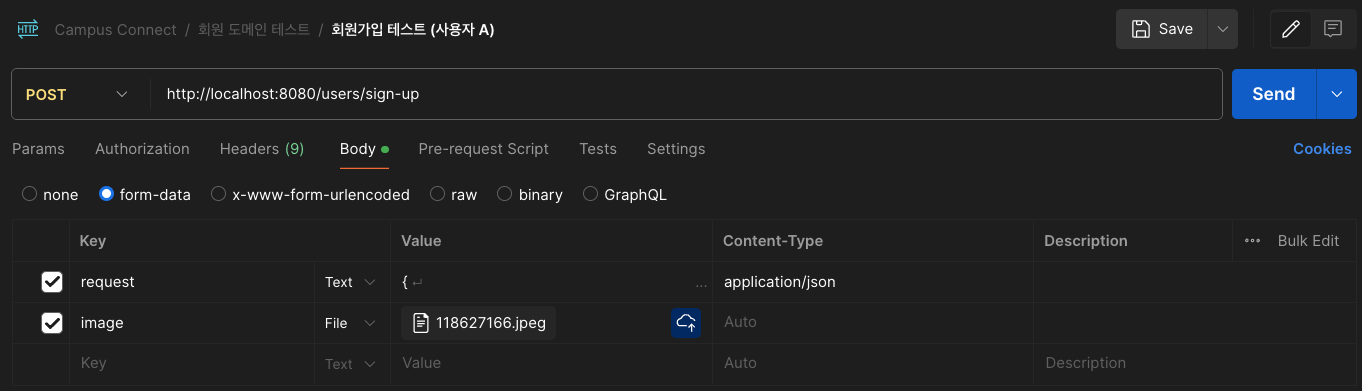This screenshot has height=391, width=1362.
Task: Open the POST method dropdown
Action: 78,94
